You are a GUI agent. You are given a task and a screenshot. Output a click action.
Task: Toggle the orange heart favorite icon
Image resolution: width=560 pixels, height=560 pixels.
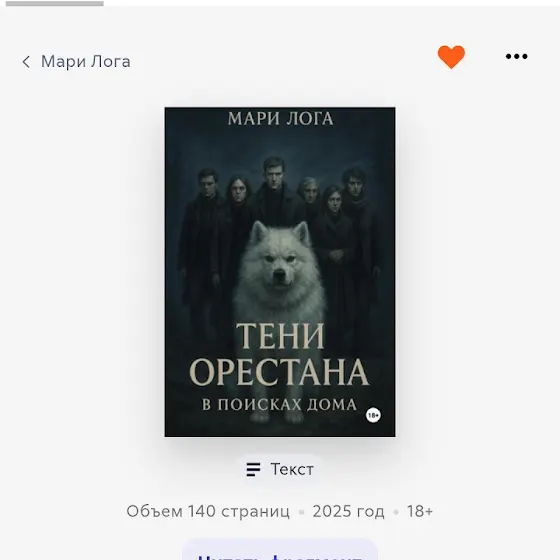(x=451, y=57)
